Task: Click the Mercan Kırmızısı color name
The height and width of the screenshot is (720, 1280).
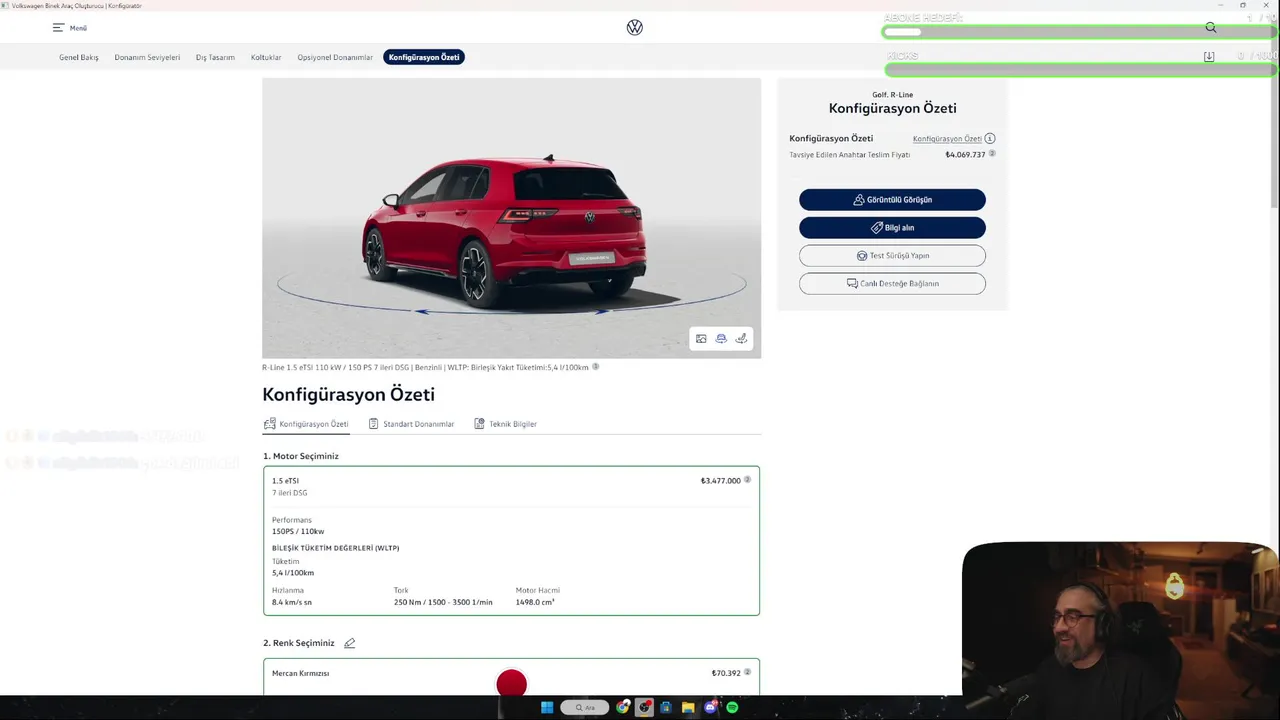Action: click(x=300, y=674)
